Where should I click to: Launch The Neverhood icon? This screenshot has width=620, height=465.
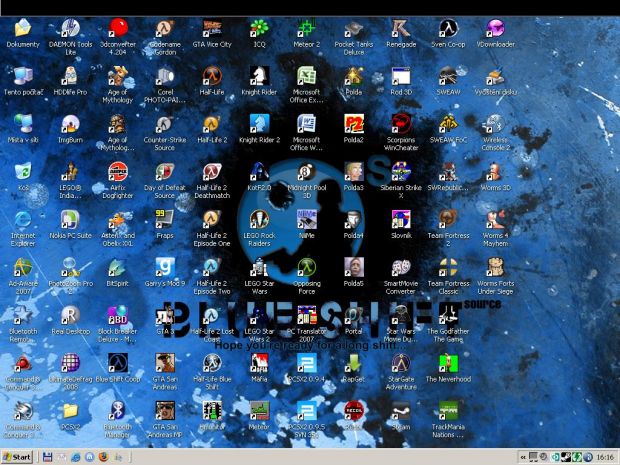click(448, 363)
